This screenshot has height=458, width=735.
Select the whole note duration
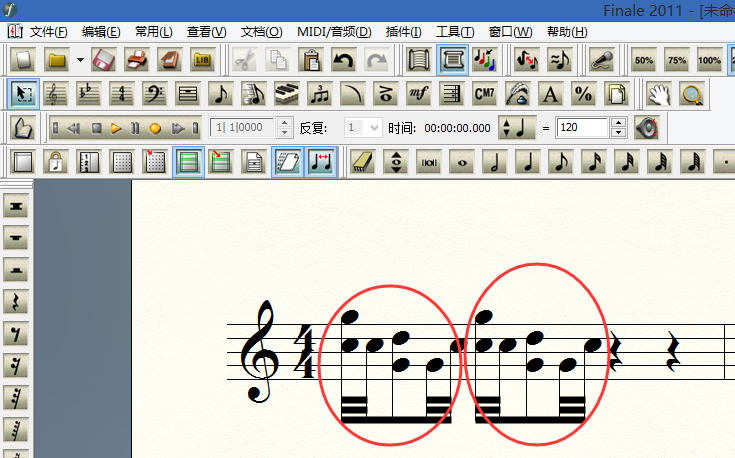(462, 162)
